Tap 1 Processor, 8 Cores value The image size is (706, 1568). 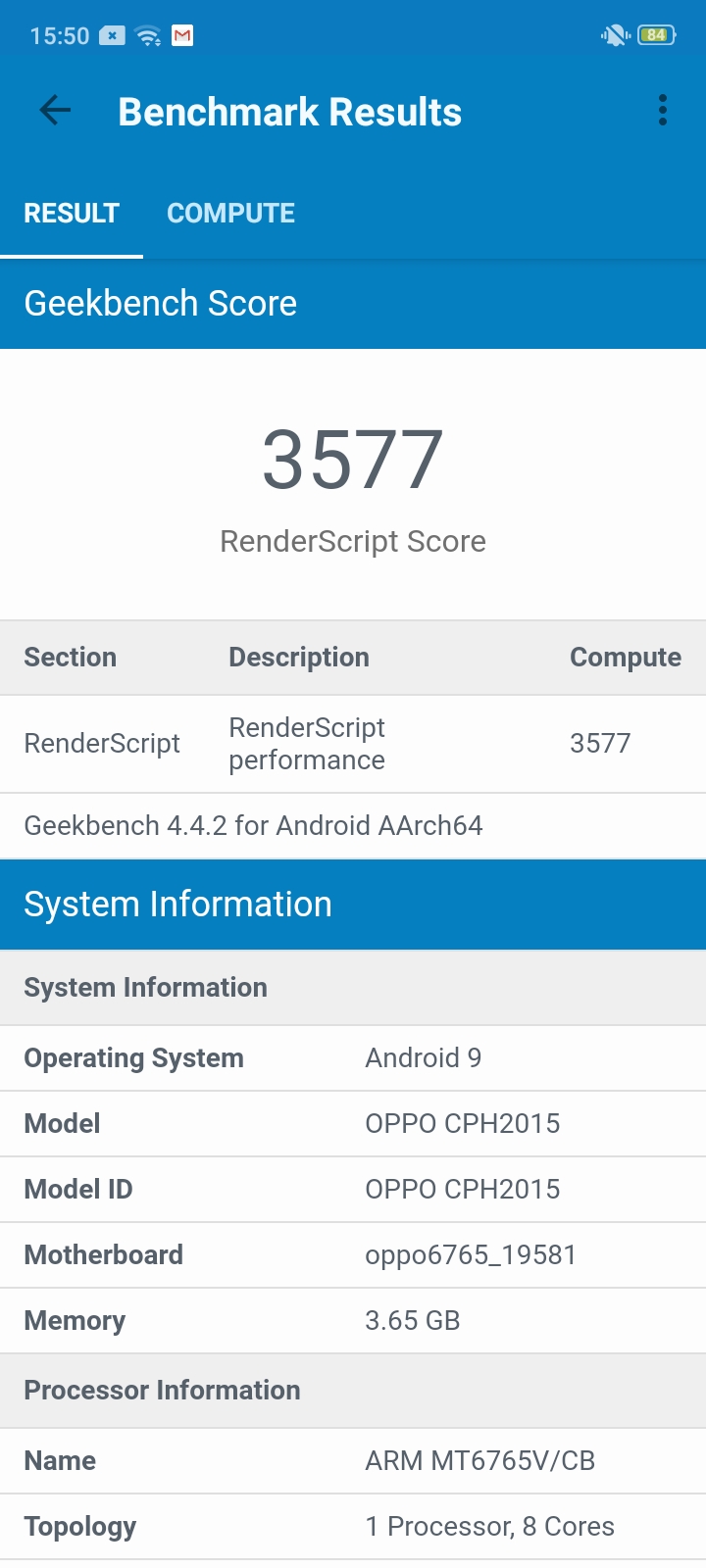click(490, 1527)
